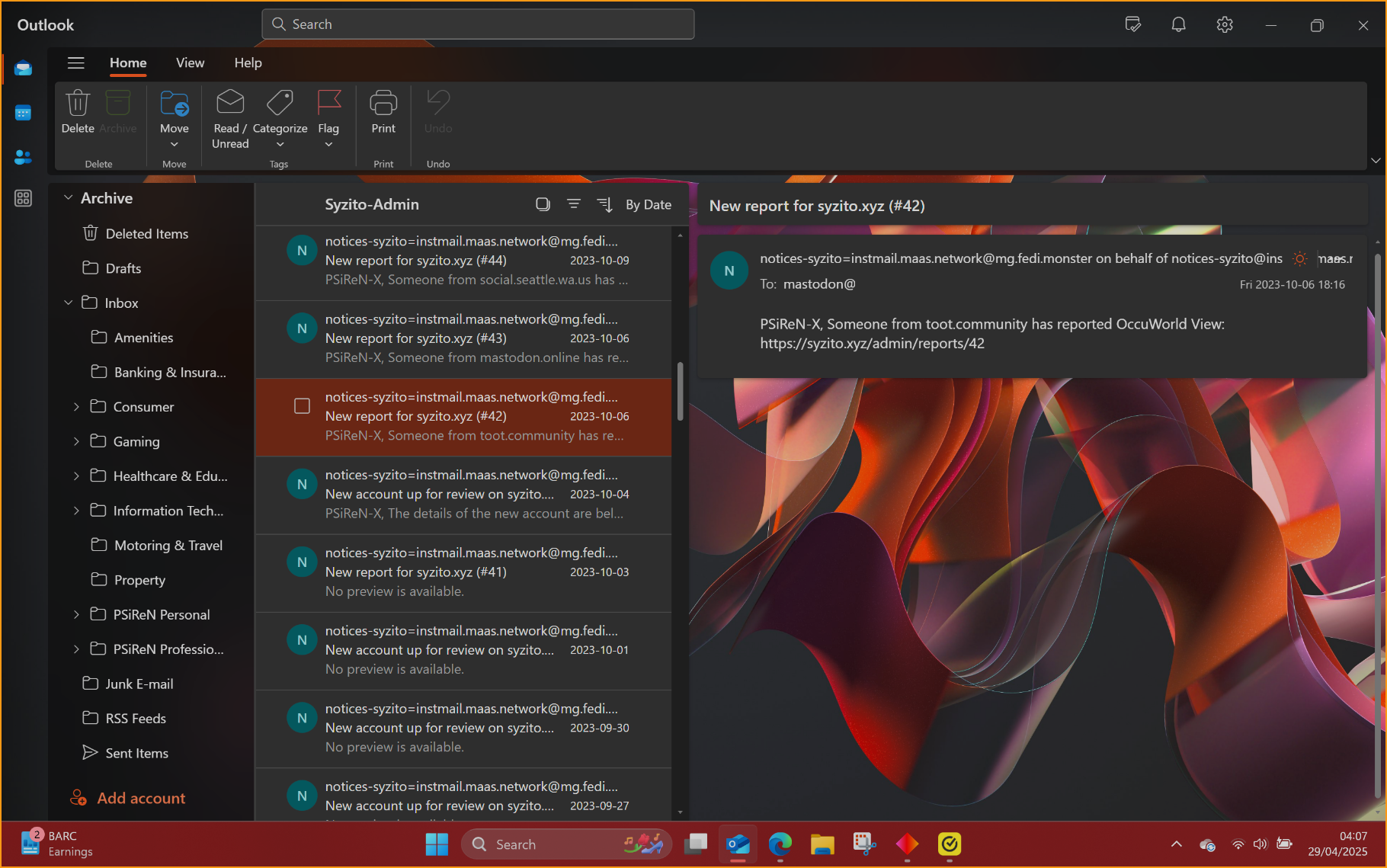Click the sort order icon beside By Date
Viewport: 1387px width, 868px height.
pyautogui.click(x=605, y=204)
